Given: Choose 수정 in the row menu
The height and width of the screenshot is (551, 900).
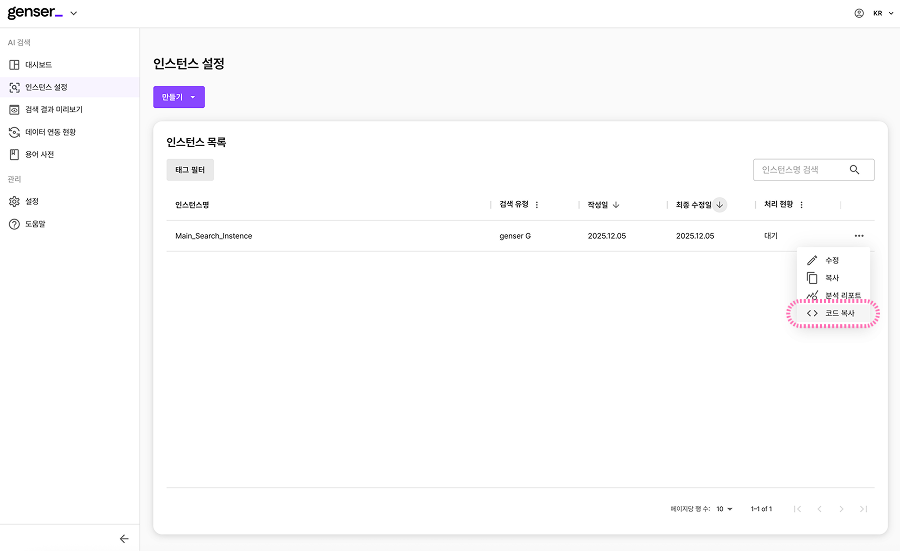Looking at the screenshot, I should [x=832, y=260].
